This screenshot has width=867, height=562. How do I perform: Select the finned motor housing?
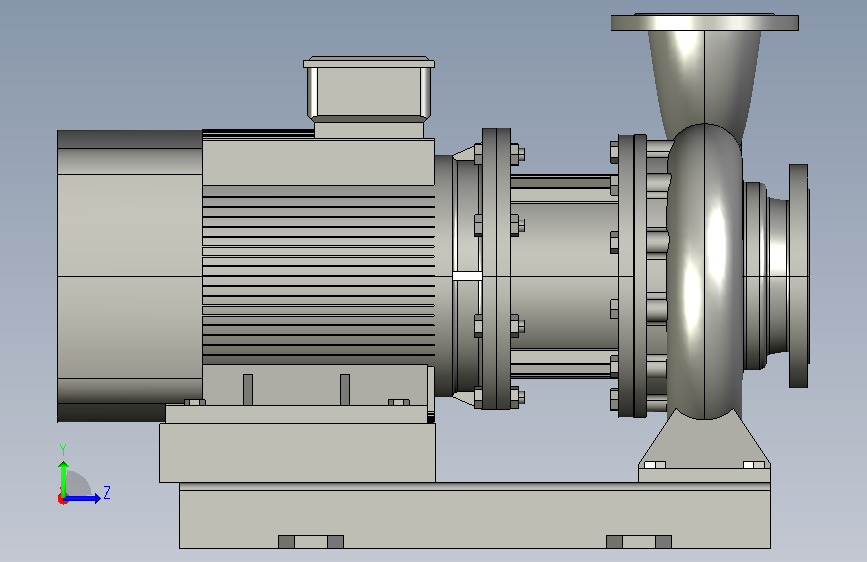point(318,275)
